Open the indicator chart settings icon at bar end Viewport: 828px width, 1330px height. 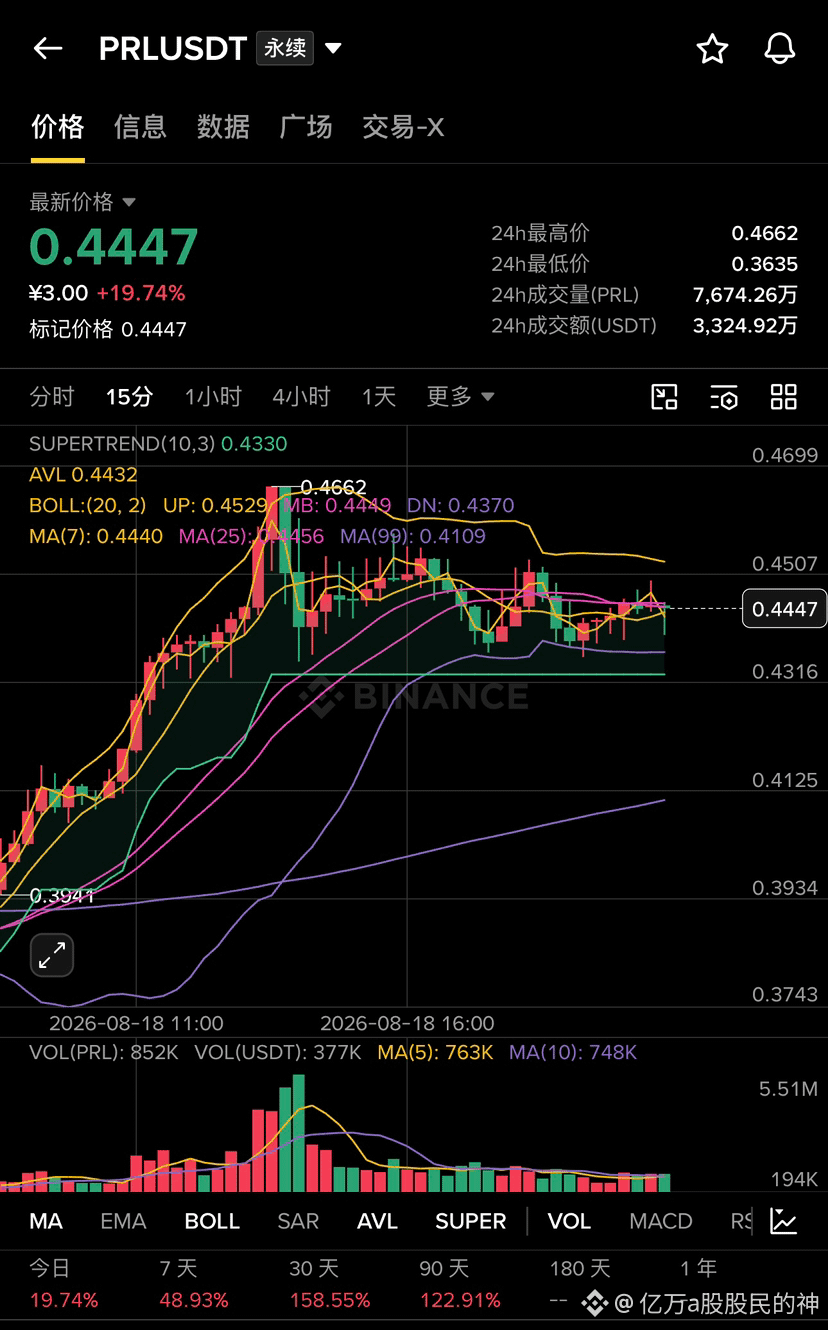tap(784, 1221)
